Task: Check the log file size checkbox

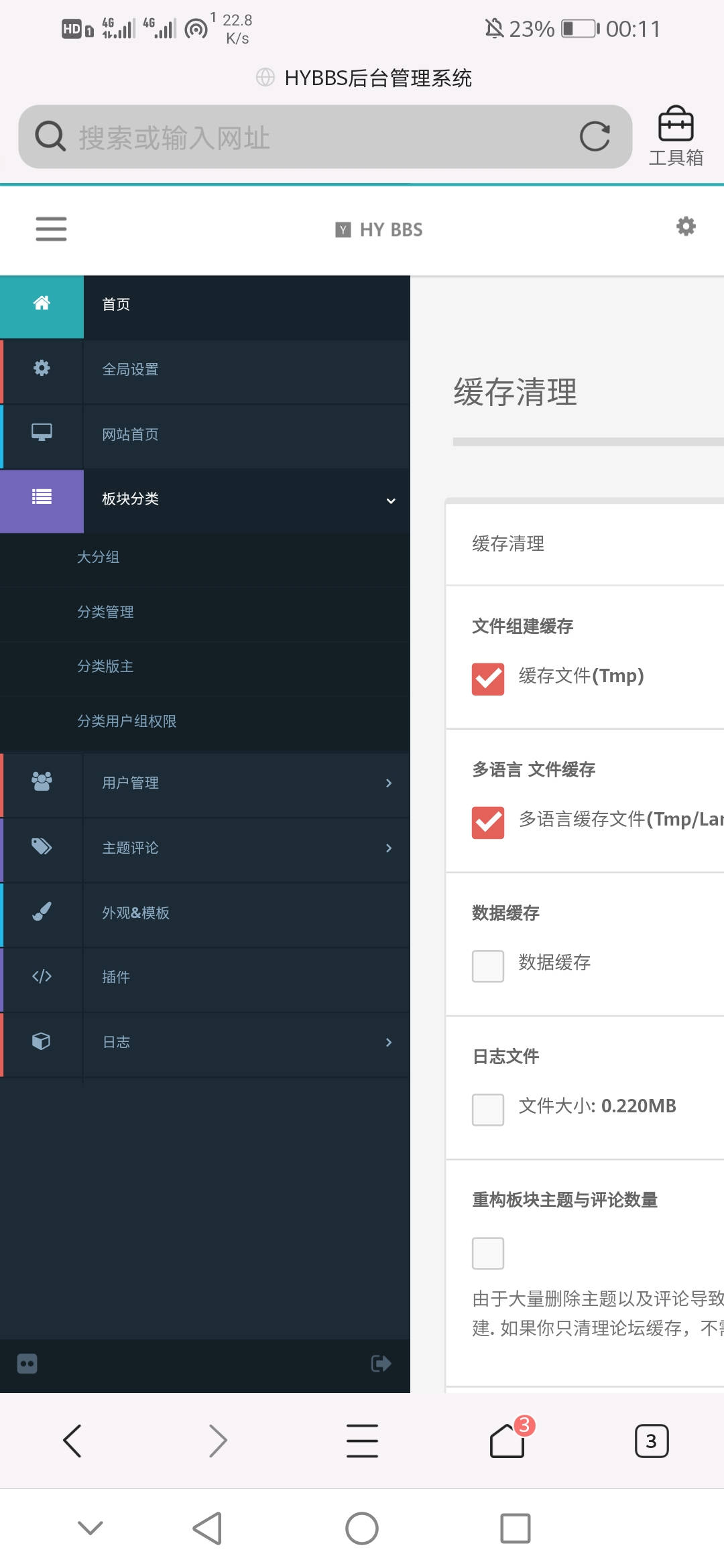Action: (x=487, y=1110)
